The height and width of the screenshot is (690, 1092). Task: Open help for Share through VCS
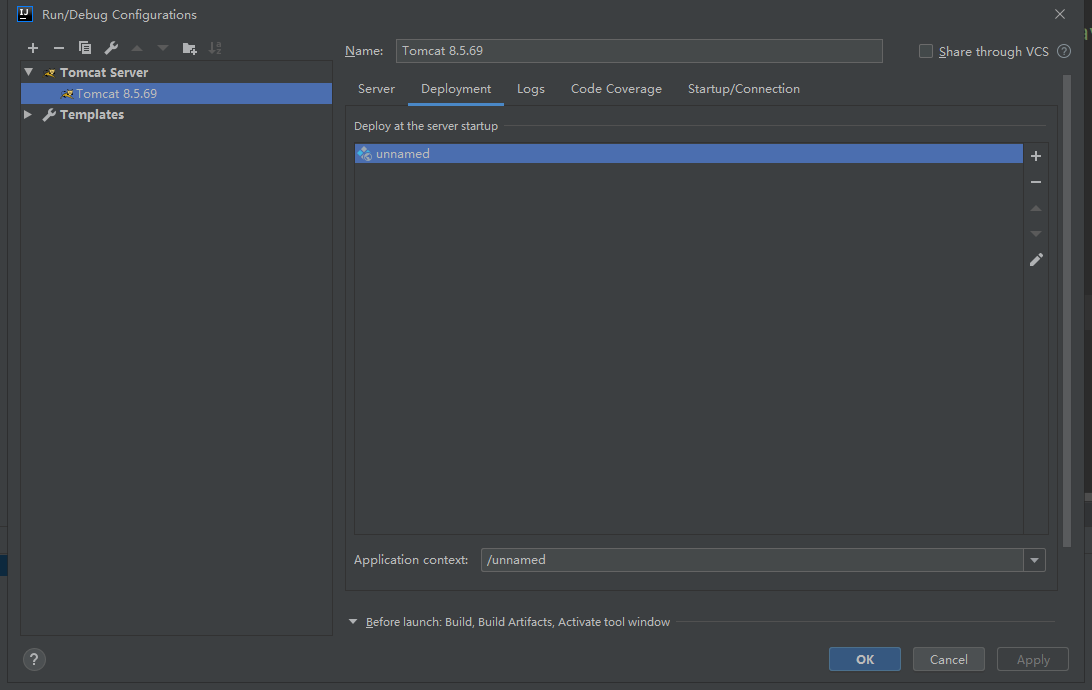(x=1063, y=51)
